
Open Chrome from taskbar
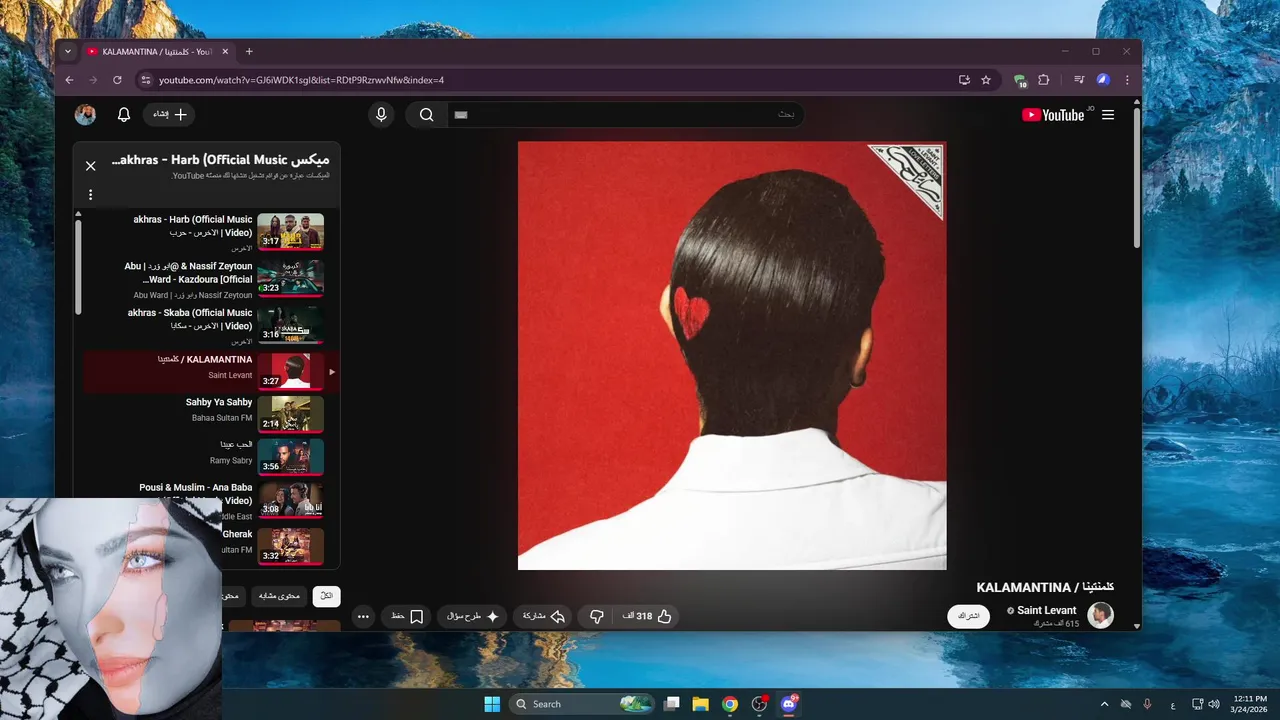pos(730,704)
